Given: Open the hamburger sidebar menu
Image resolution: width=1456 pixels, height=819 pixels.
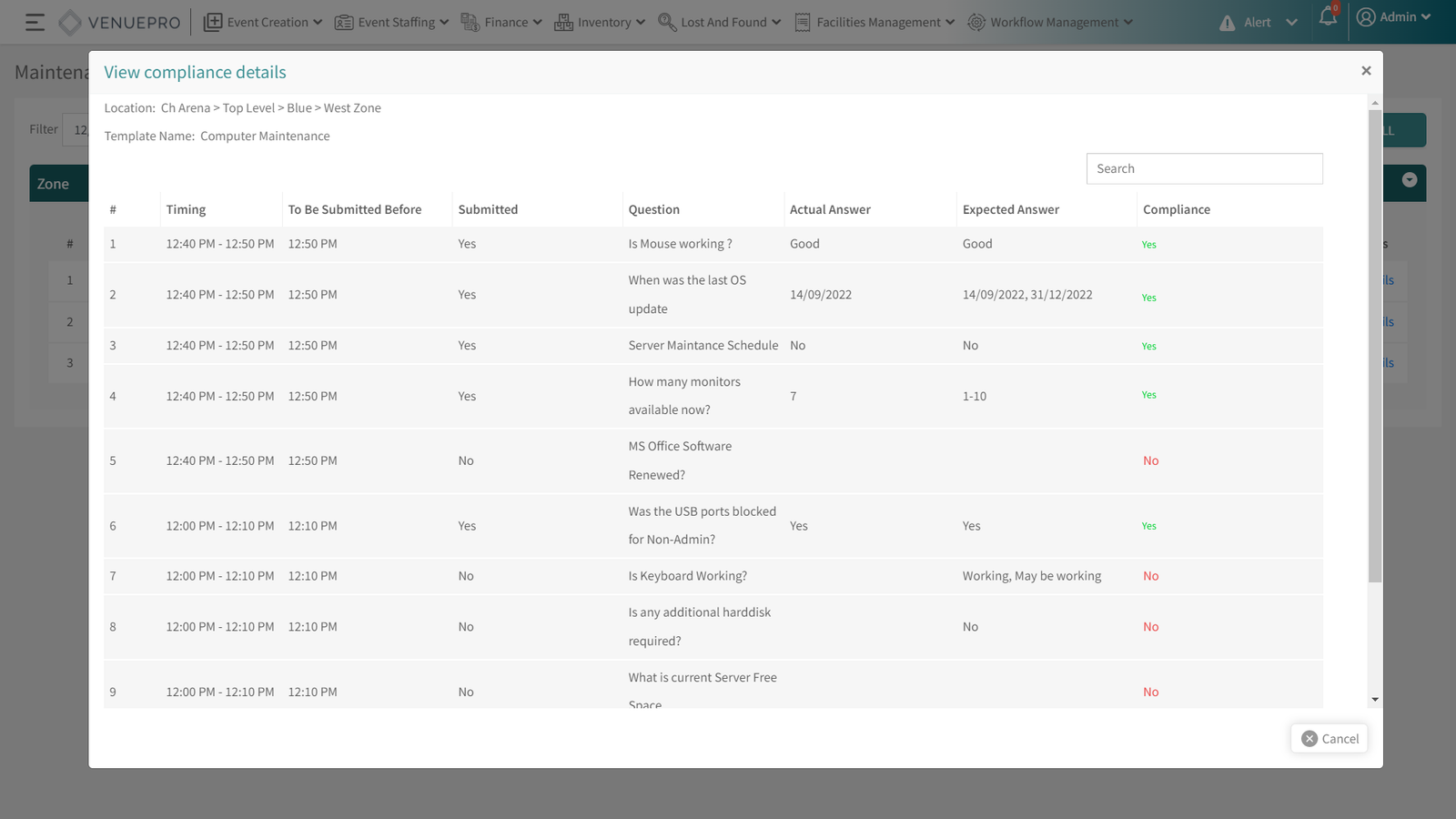Looking at the screenshot, I should point(35,22).
